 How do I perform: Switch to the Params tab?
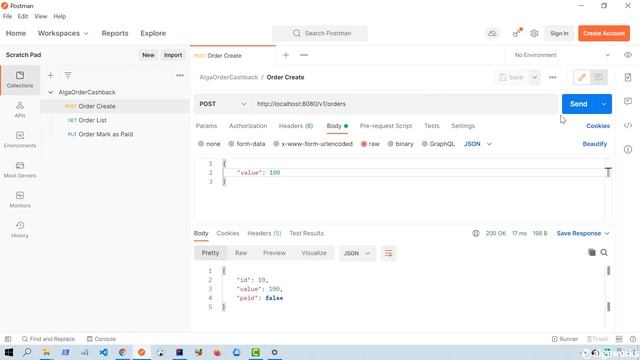(x=207, y=126)
